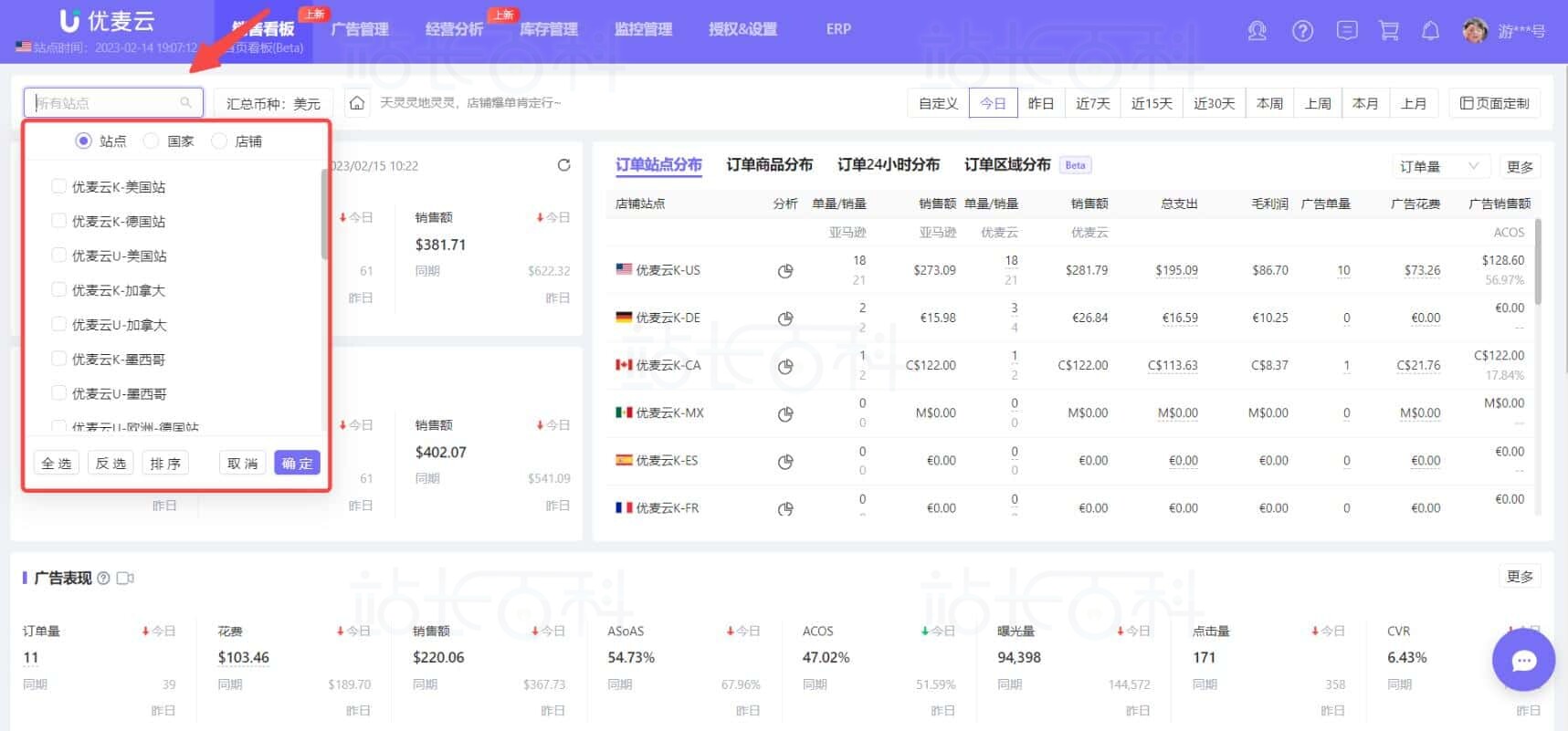Open analysis pie icon for 优麦云K-US

pos(785,271)
